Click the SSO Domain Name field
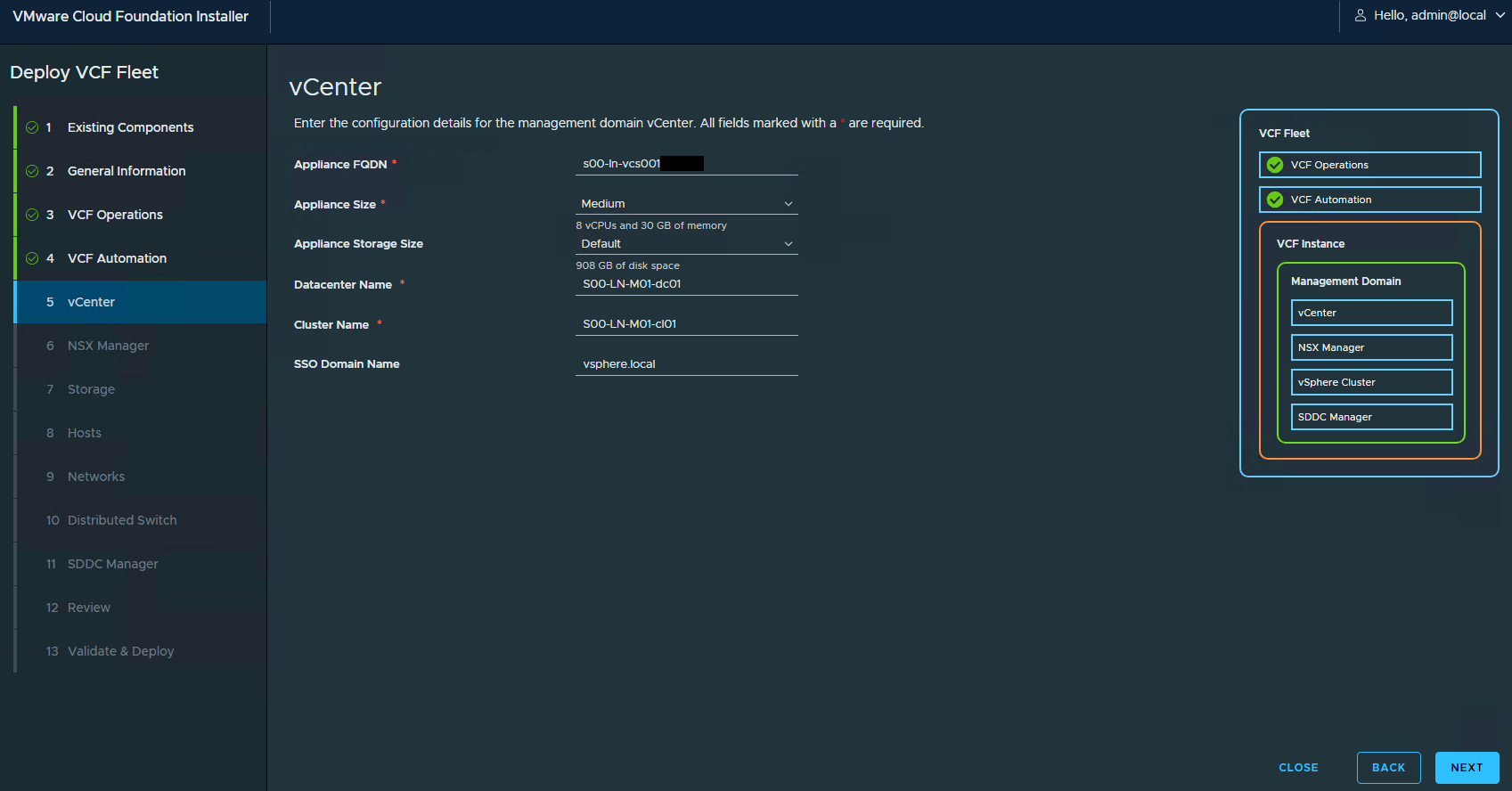This screenshot has width=1512, height=791. coord(687,364)
